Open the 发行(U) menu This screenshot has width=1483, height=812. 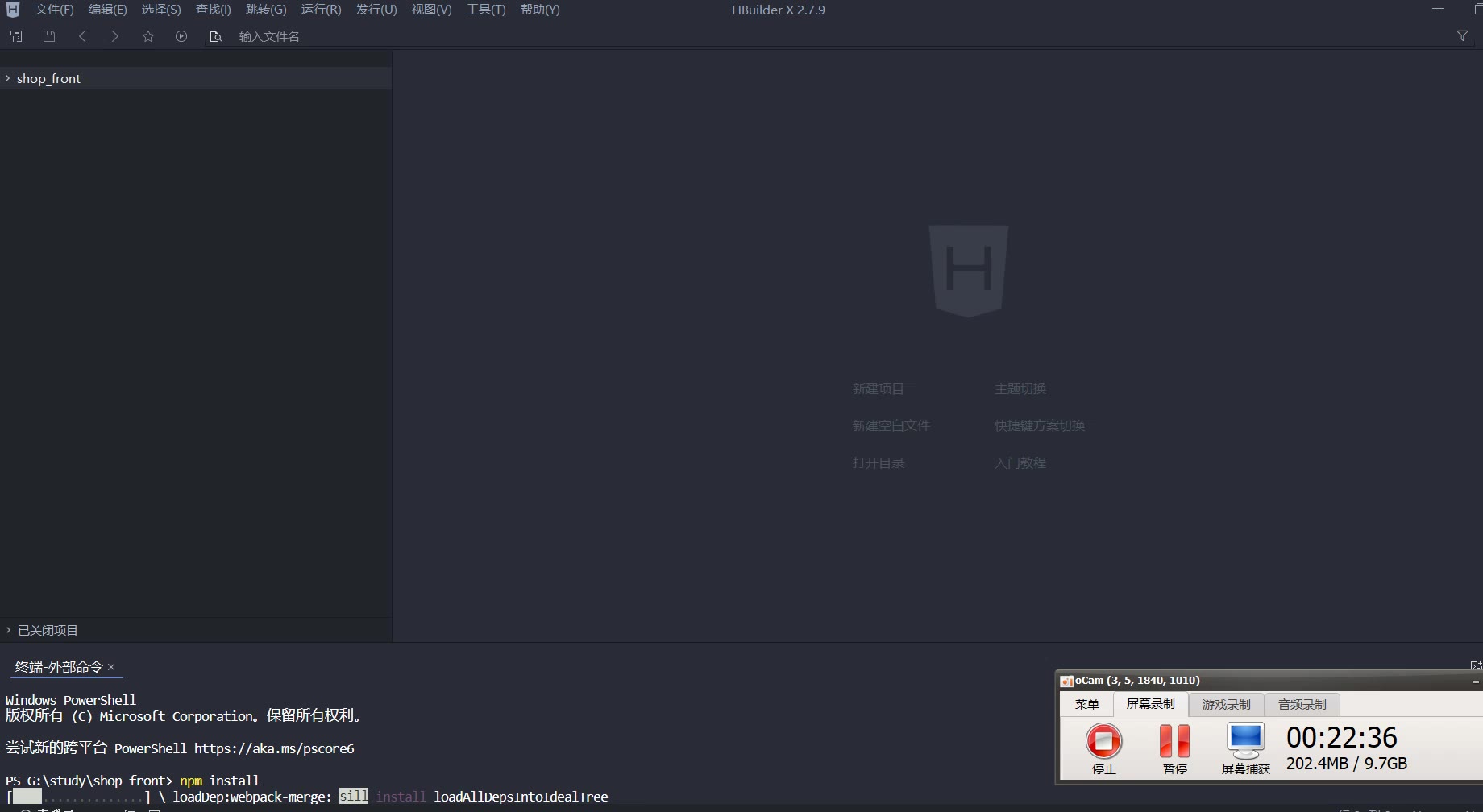coord(376,10)
